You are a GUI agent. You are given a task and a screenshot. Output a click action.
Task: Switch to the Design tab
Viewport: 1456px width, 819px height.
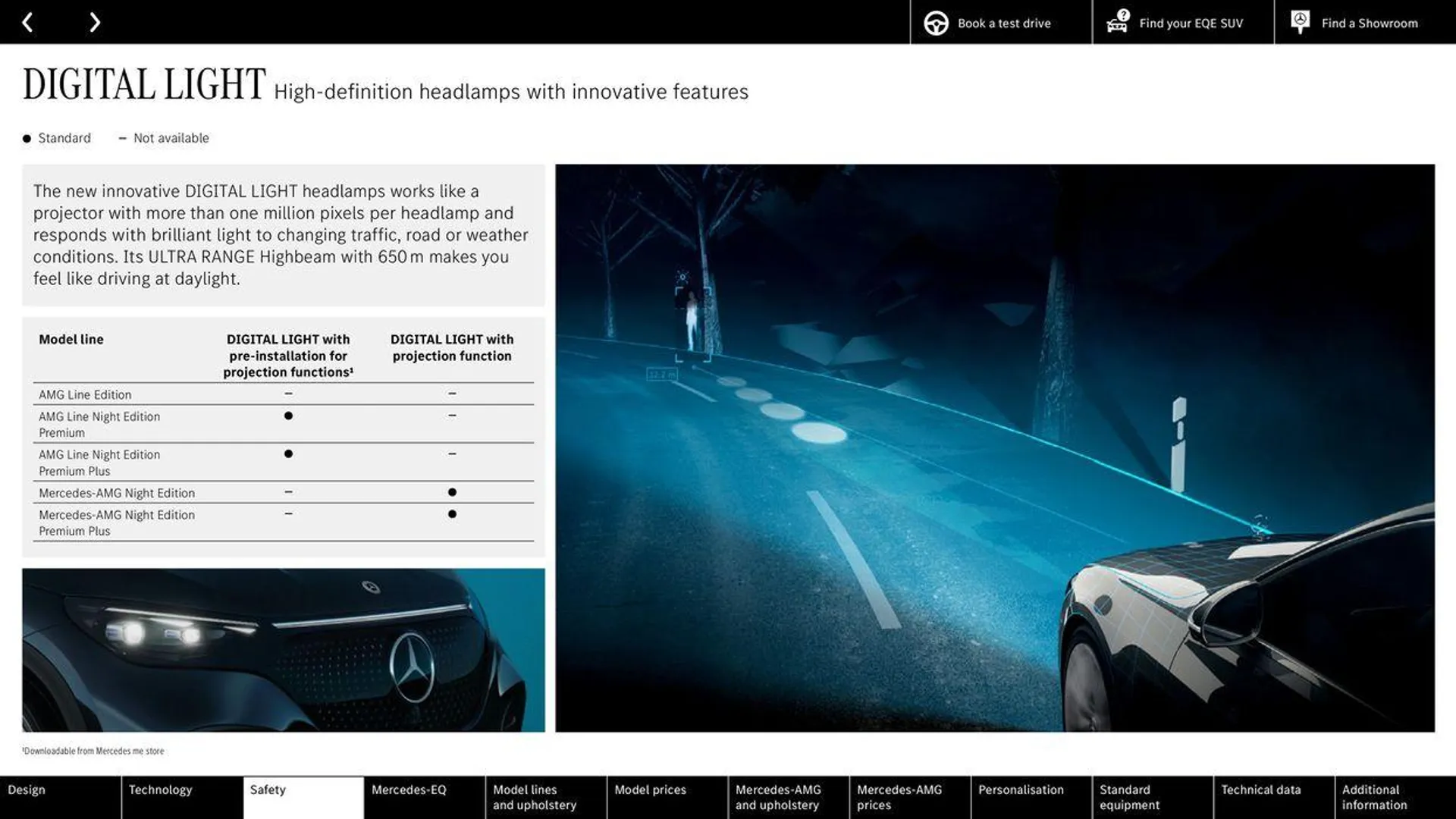[60, 797]
